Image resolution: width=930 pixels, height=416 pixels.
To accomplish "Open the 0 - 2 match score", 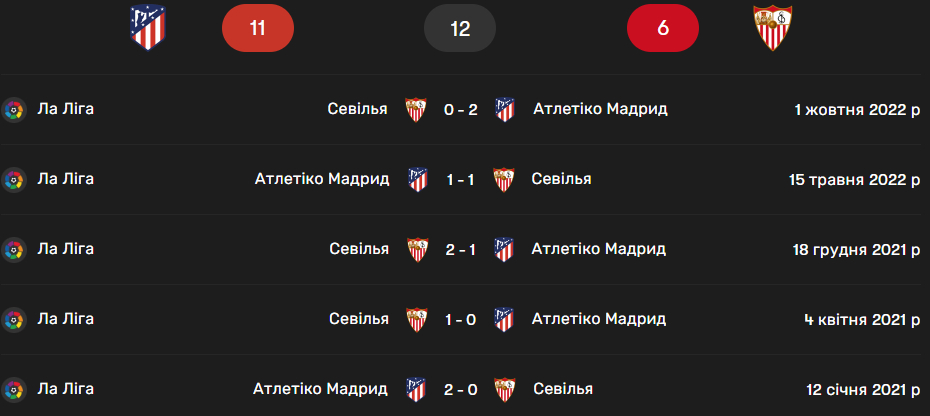I will pyautogui.click(x=460, y=109).
